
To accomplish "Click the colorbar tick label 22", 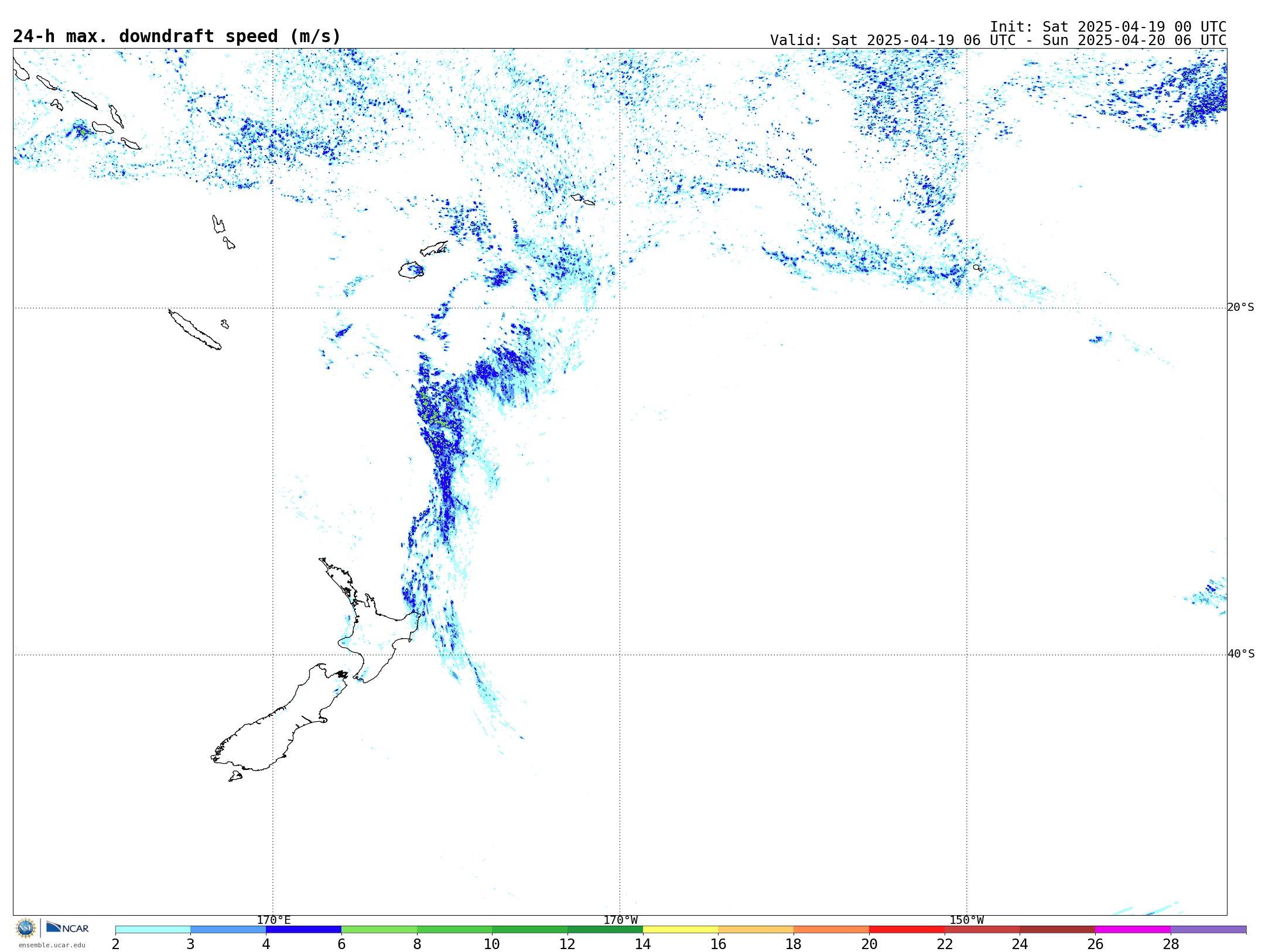I will pos(945,944).
